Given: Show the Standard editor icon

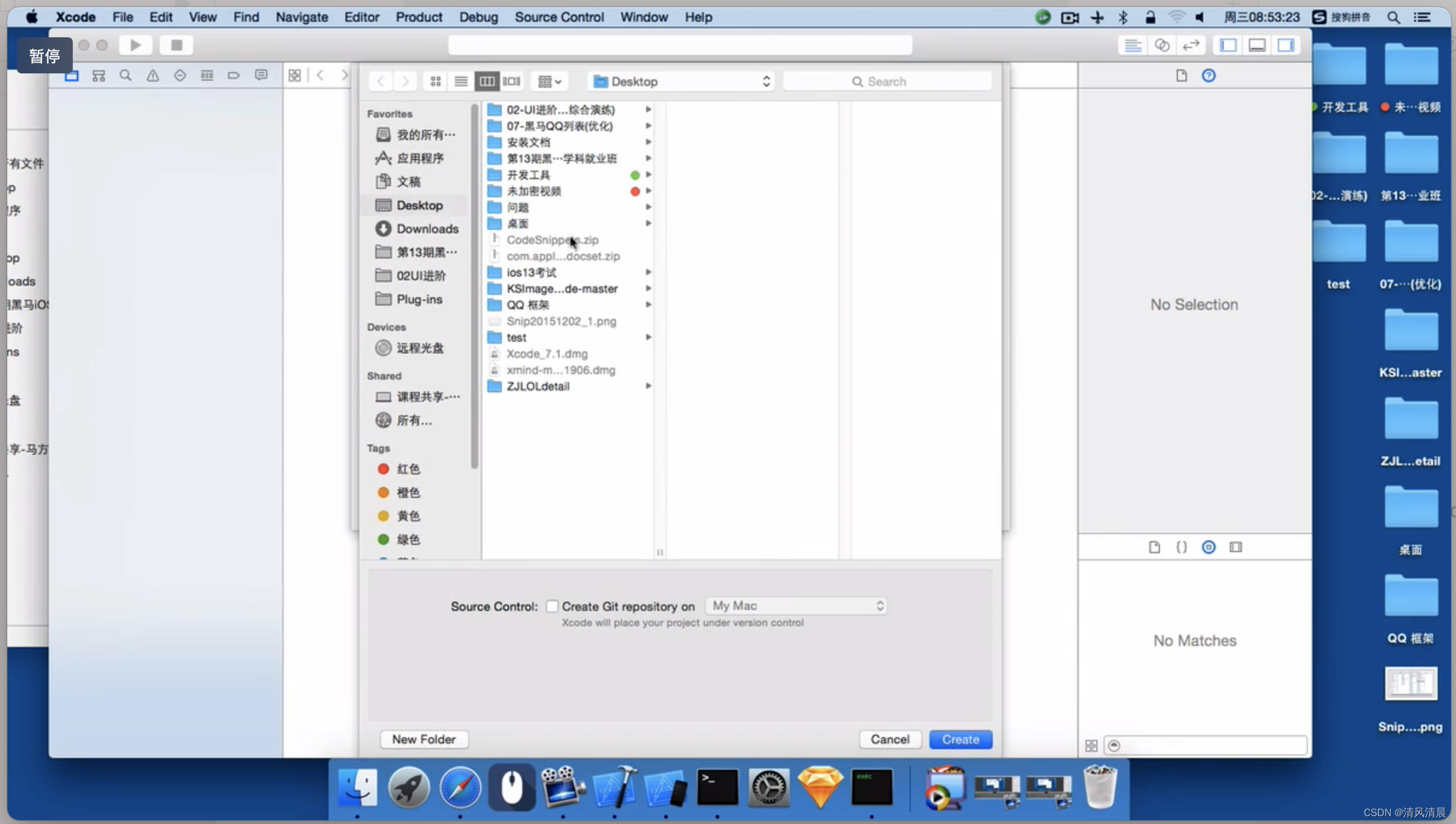Looking at the screenshot, I should [1134, 45].
